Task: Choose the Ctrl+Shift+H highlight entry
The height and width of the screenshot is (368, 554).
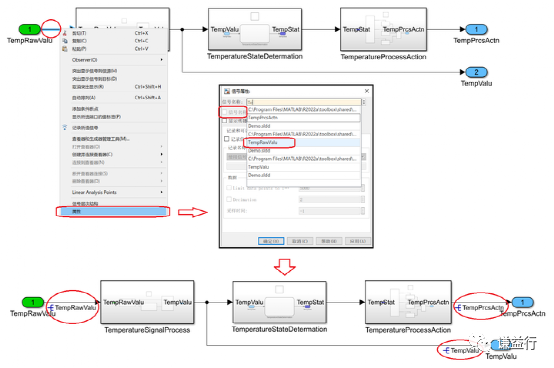Action: tap(113, 87)
